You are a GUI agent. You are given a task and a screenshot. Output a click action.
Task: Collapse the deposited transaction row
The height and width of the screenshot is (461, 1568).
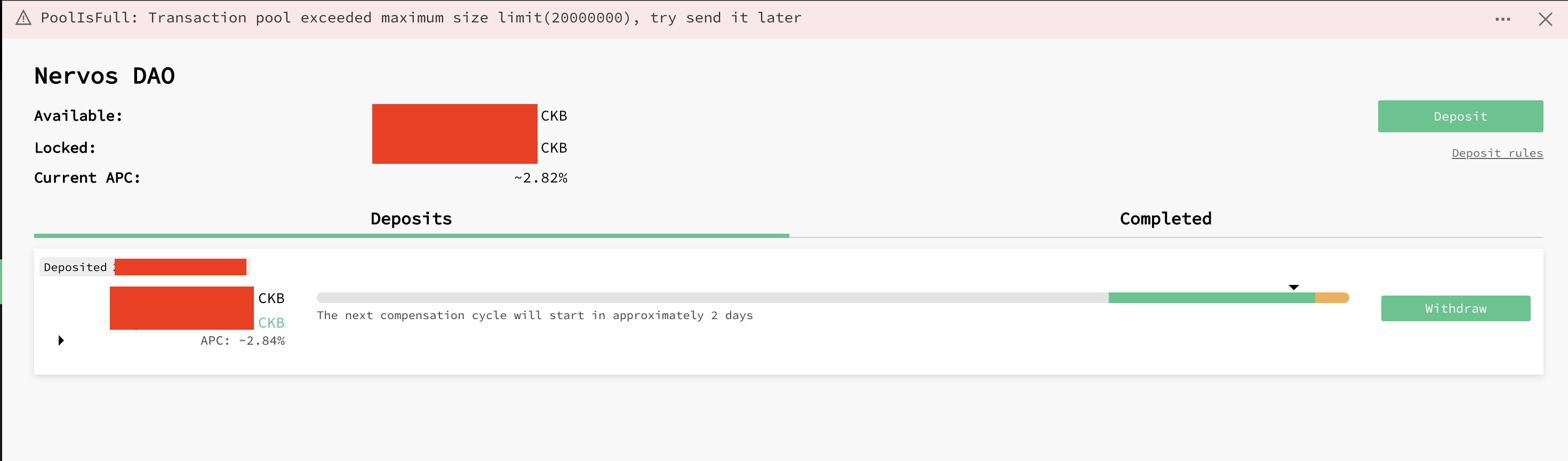[60, 340]
